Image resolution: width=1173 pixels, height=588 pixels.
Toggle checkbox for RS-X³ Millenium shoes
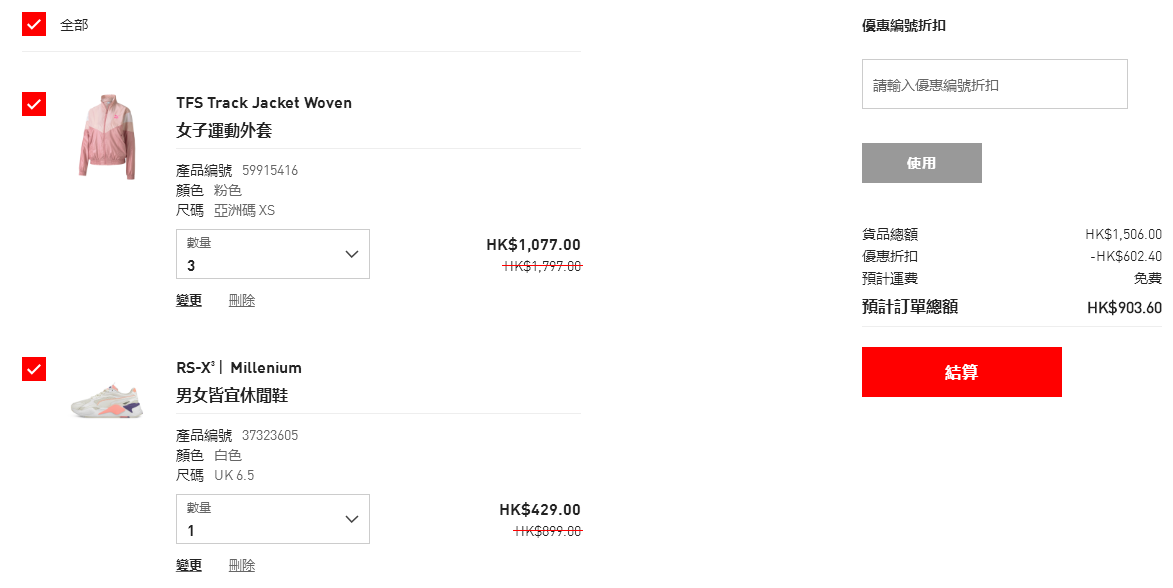(34, 369)
